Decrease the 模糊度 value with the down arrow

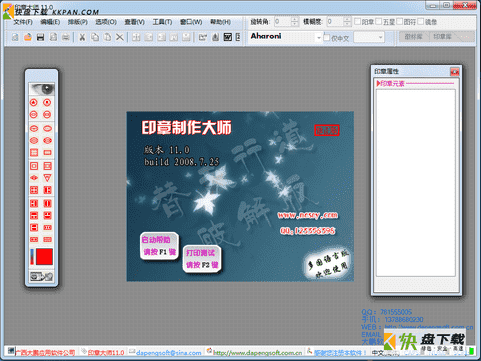(347, 24)
